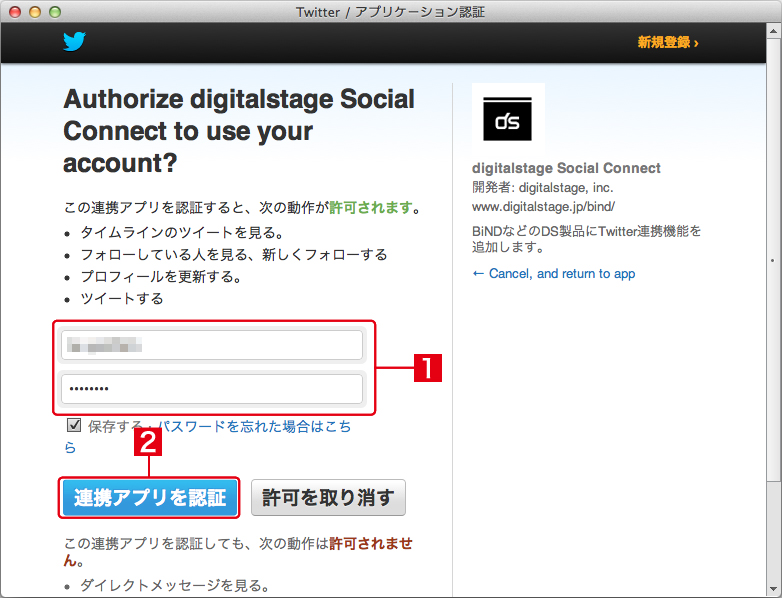Click the vertical scrollbar track
782x598 pixels.
tap(774, 531)
